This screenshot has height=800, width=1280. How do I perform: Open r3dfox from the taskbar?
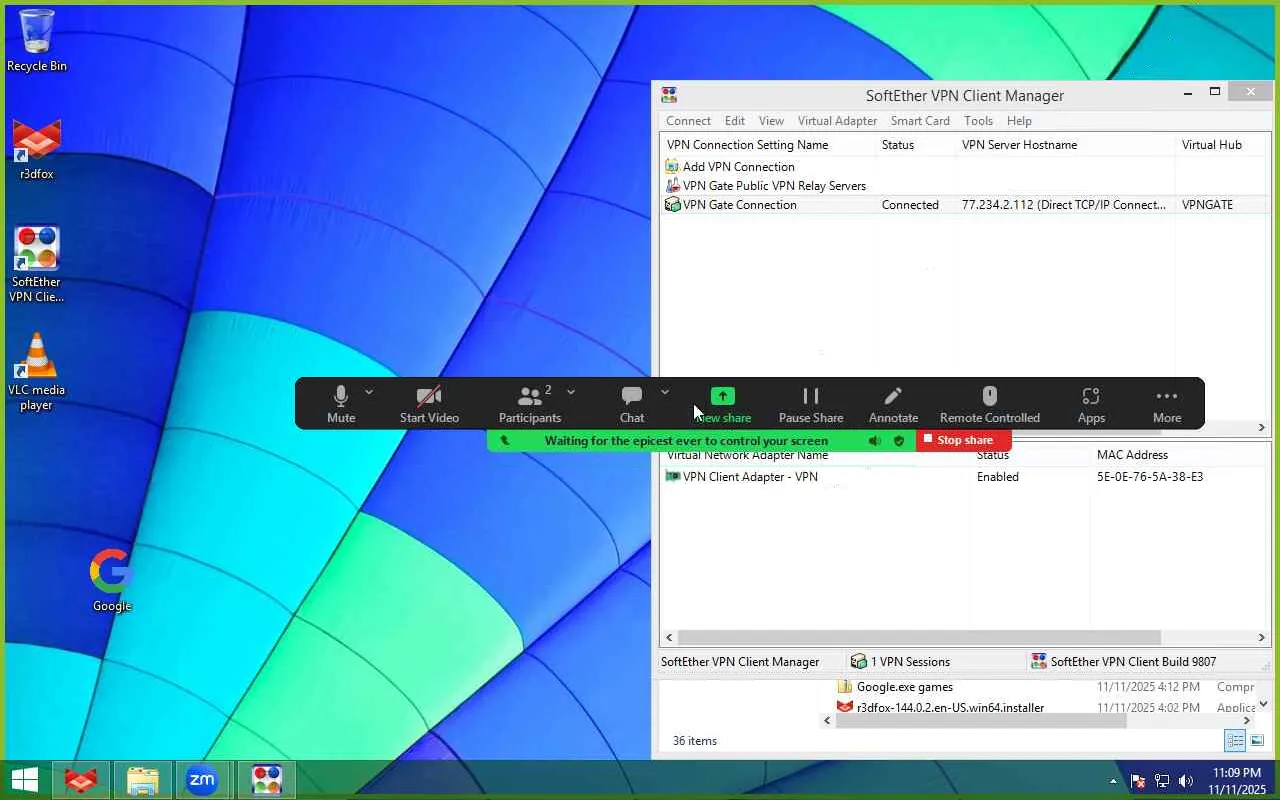pyautogui.click(x=80, y=780)
